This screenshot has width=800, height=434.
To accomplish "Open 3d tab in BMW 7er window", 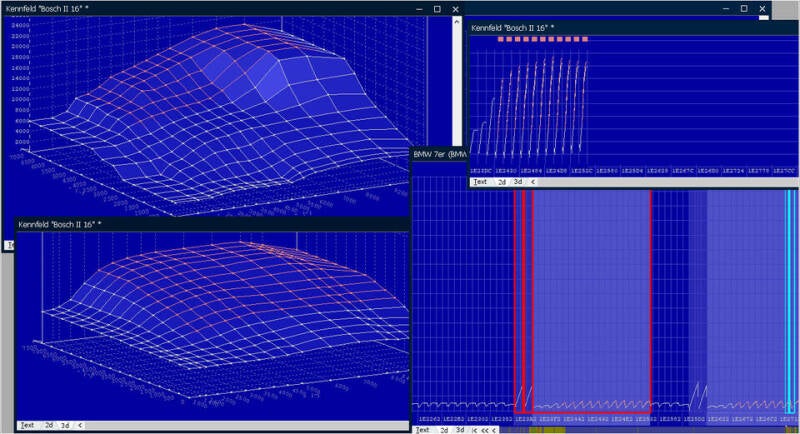I will pyautogui.click(x=460, y=430).
